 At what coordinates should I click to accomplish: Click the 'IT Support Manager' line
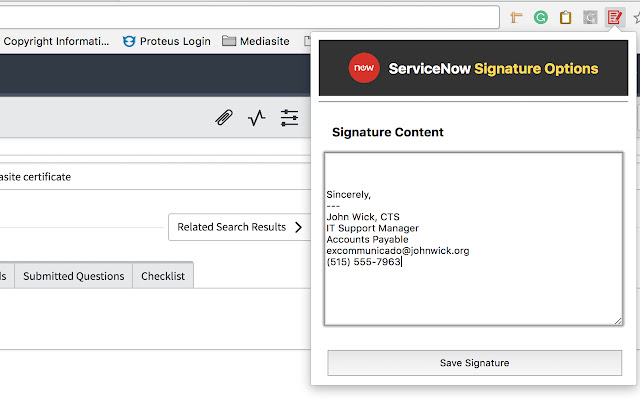click(372, 228)
